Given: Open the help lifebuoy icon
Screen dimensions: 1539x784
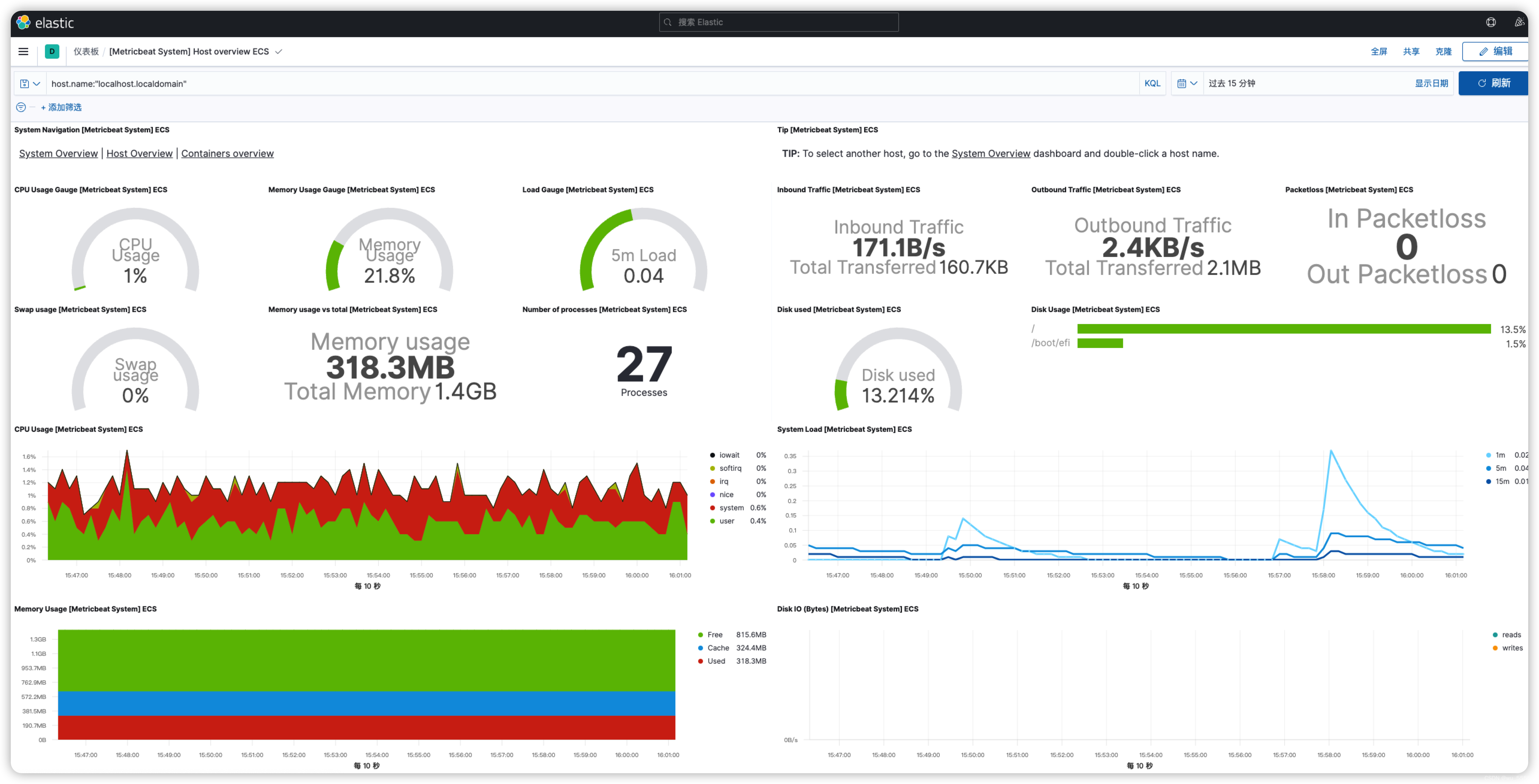Looking at the screenshot, I should (x=1491, y=22).
